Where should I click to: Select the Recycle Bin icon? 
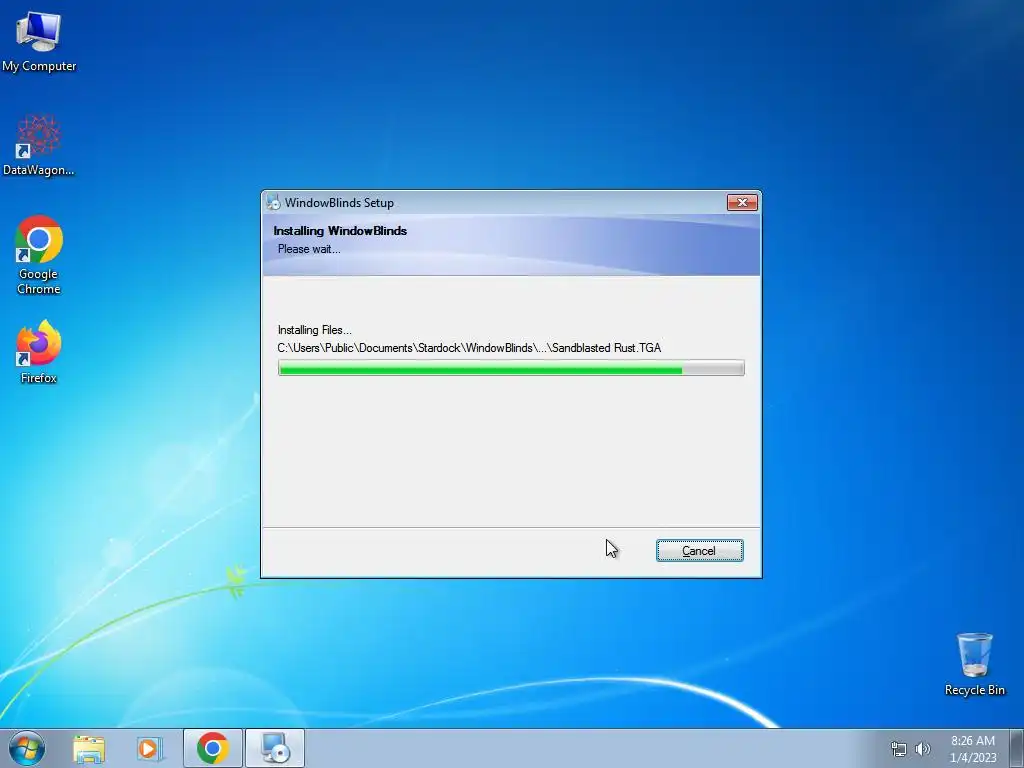point(974,664)
